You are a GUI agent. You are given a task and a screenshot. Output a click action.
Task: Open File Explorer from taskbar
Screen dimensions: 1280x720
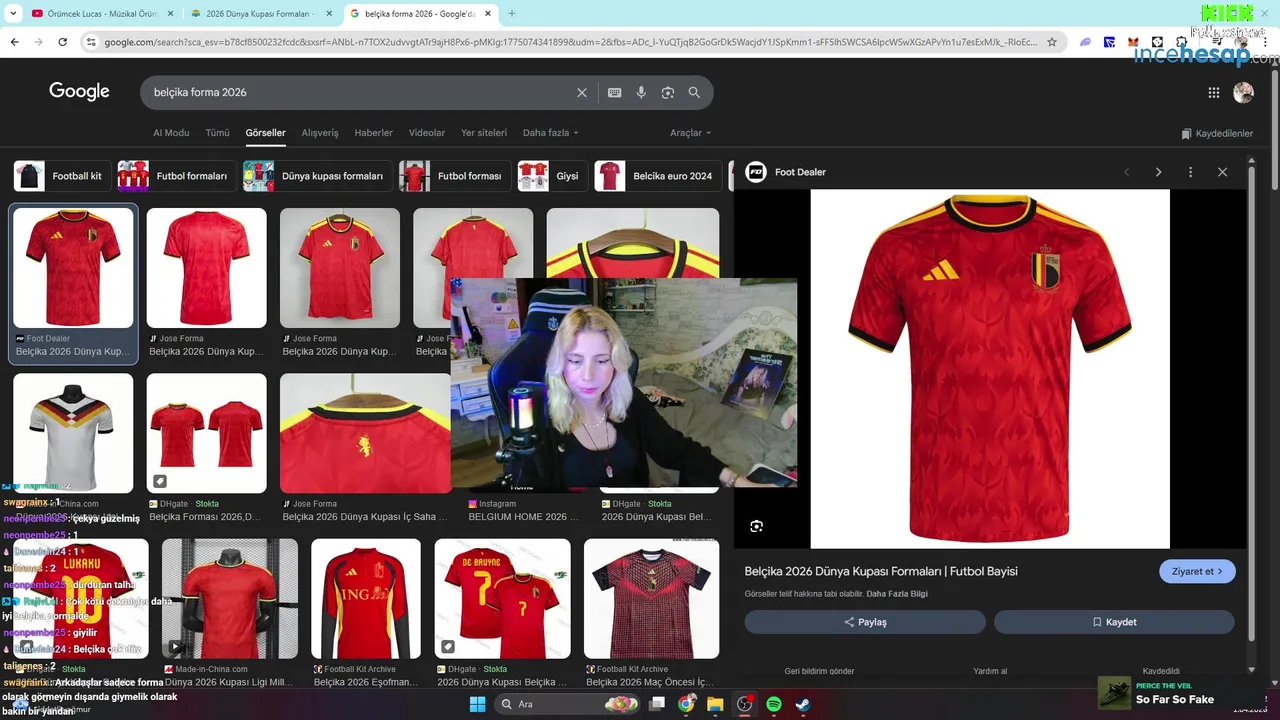point(715,704)
